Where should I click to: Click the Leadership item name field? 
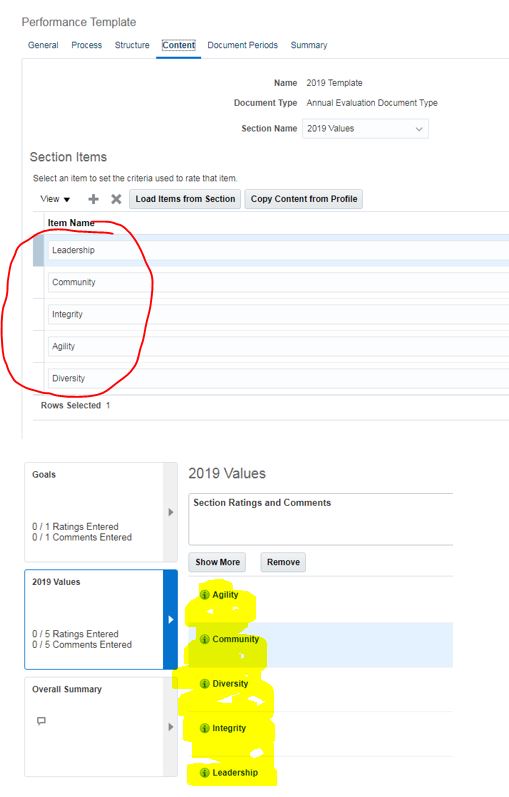click(279, 250)
